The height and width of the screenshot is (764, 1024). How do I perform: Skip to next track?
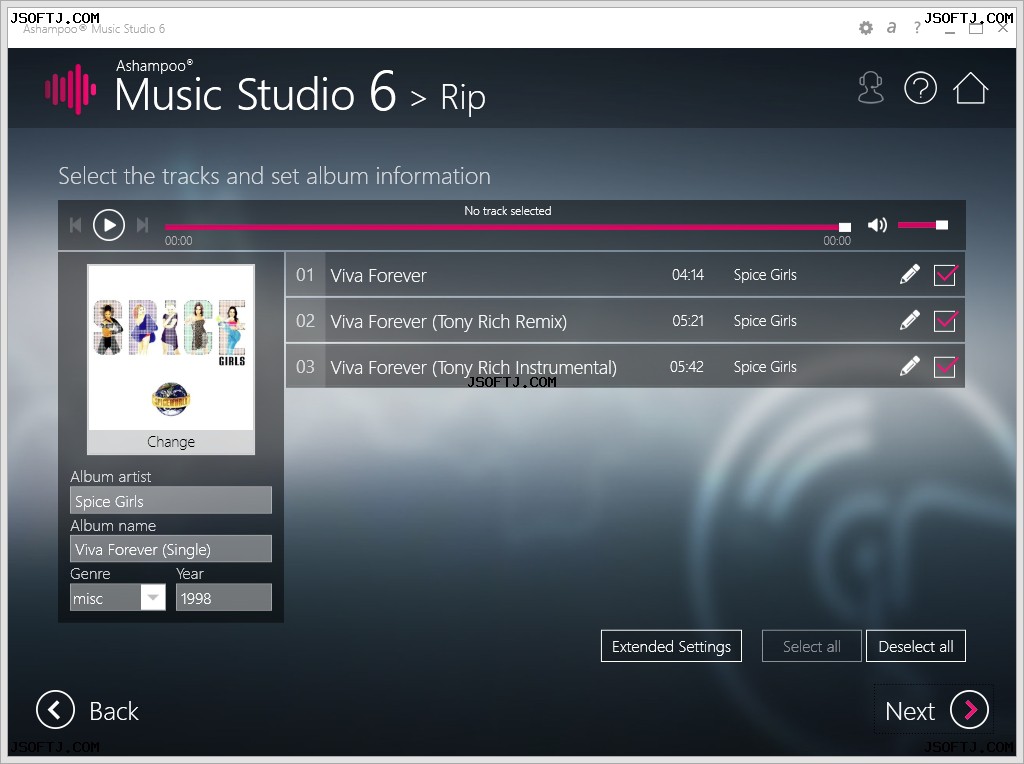[x=142, y=225]
